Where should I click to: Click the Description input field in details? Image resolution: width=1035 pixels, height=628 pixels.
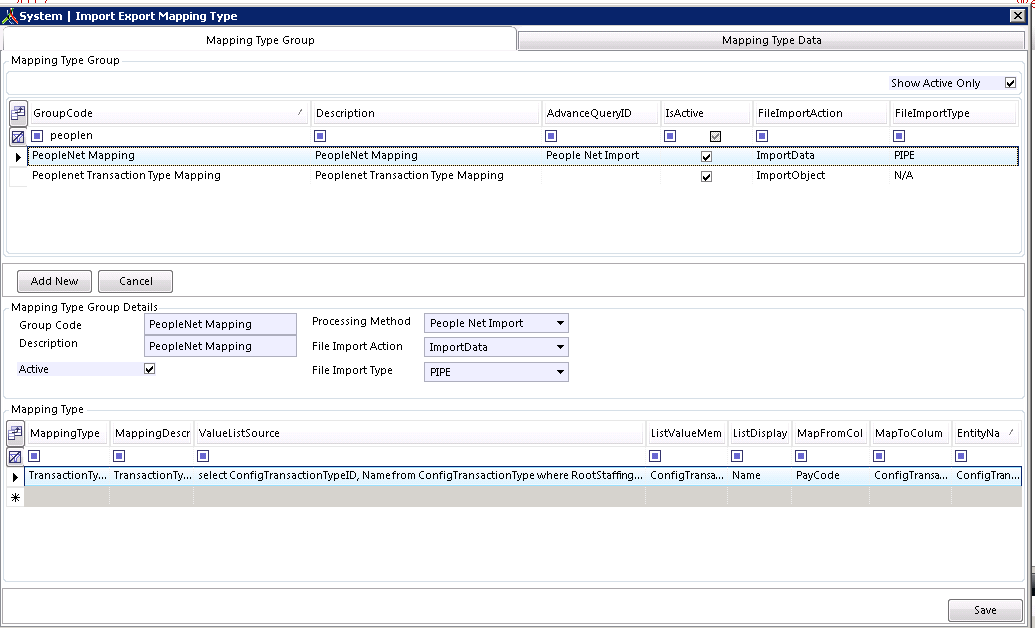pyautogui.click(x=220, y=346)
